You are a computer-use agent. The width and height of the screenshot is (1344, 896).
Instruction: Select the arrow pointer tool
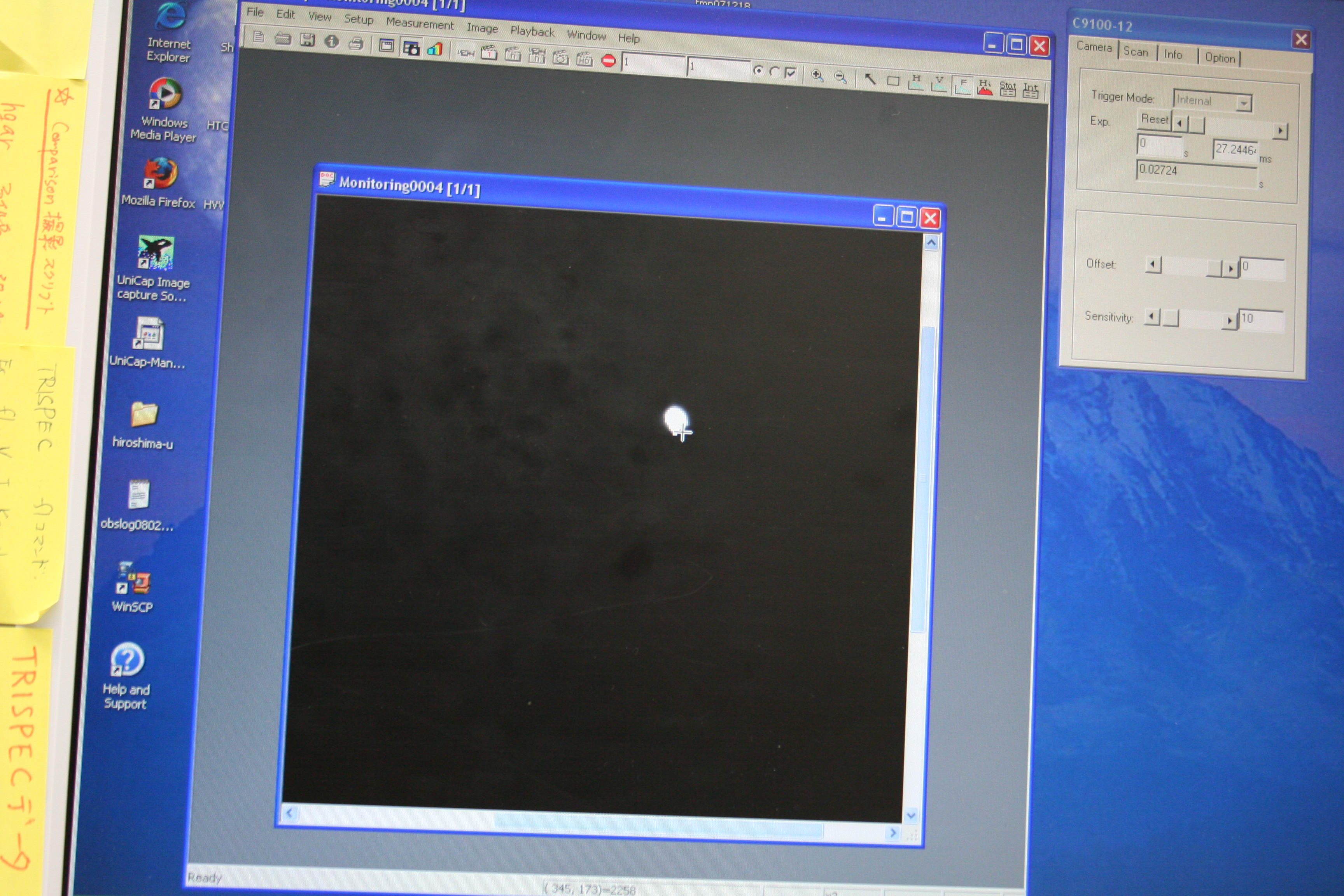pyautogui.click(x=870, y=79)
